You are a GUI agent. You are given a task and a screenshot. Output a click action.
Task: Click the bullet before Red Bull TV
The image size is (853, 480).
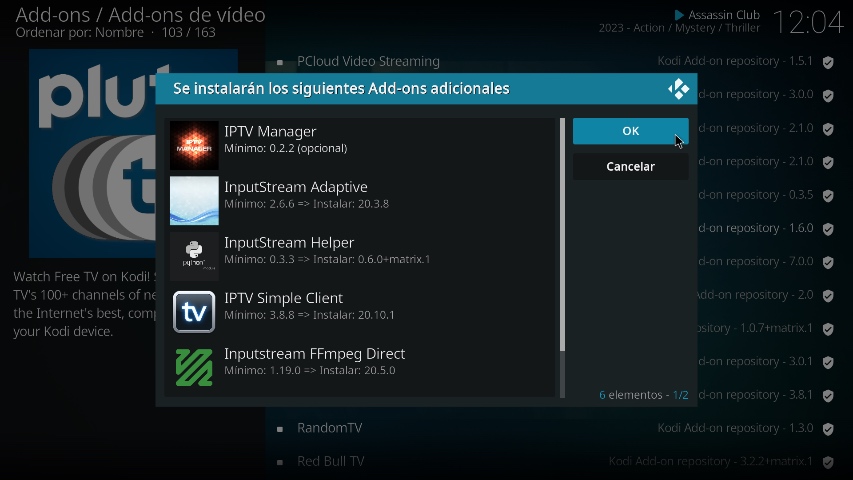coord(280,462)
